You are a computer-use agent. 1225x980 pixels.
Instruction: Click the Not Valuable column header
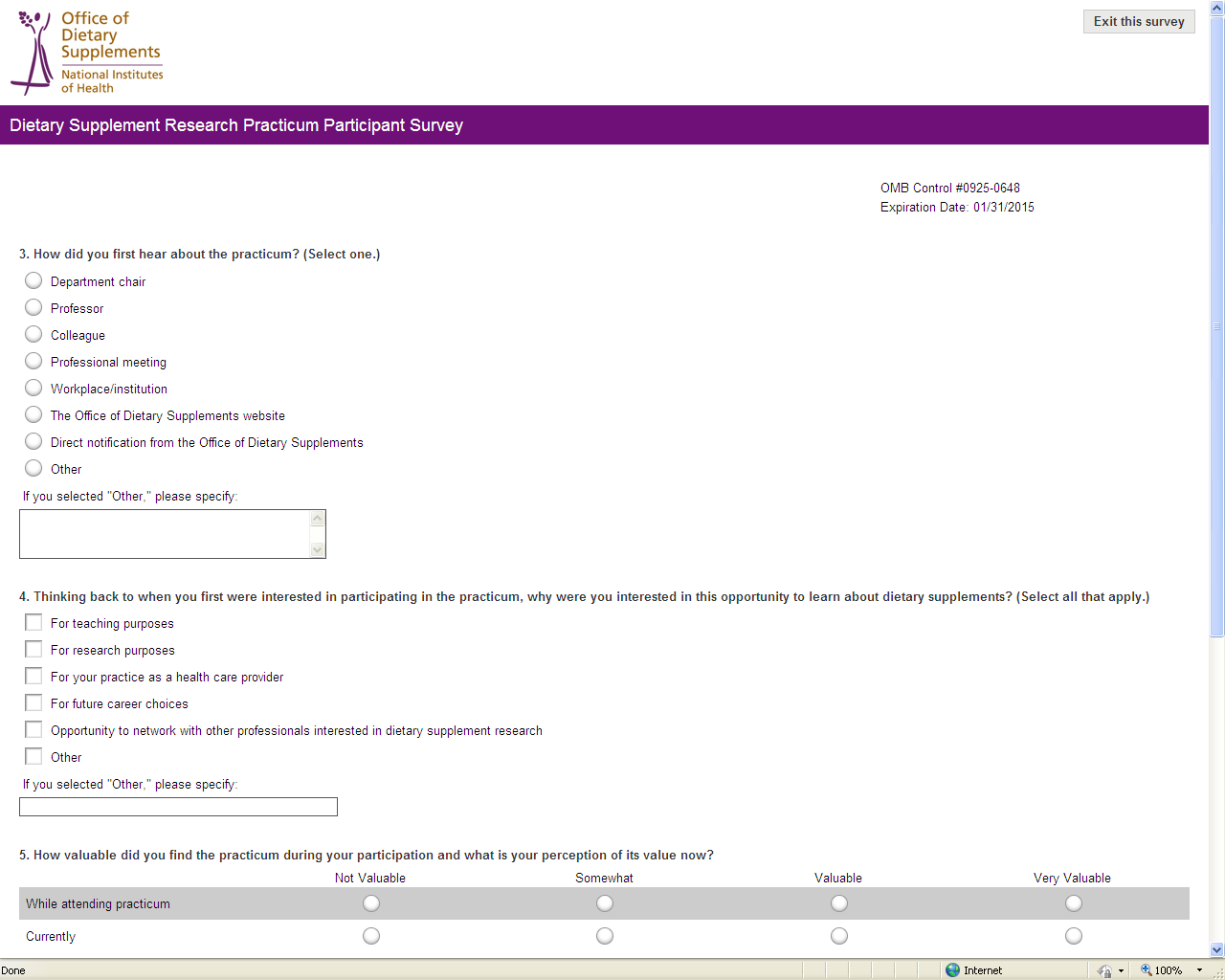coord(370,878)
